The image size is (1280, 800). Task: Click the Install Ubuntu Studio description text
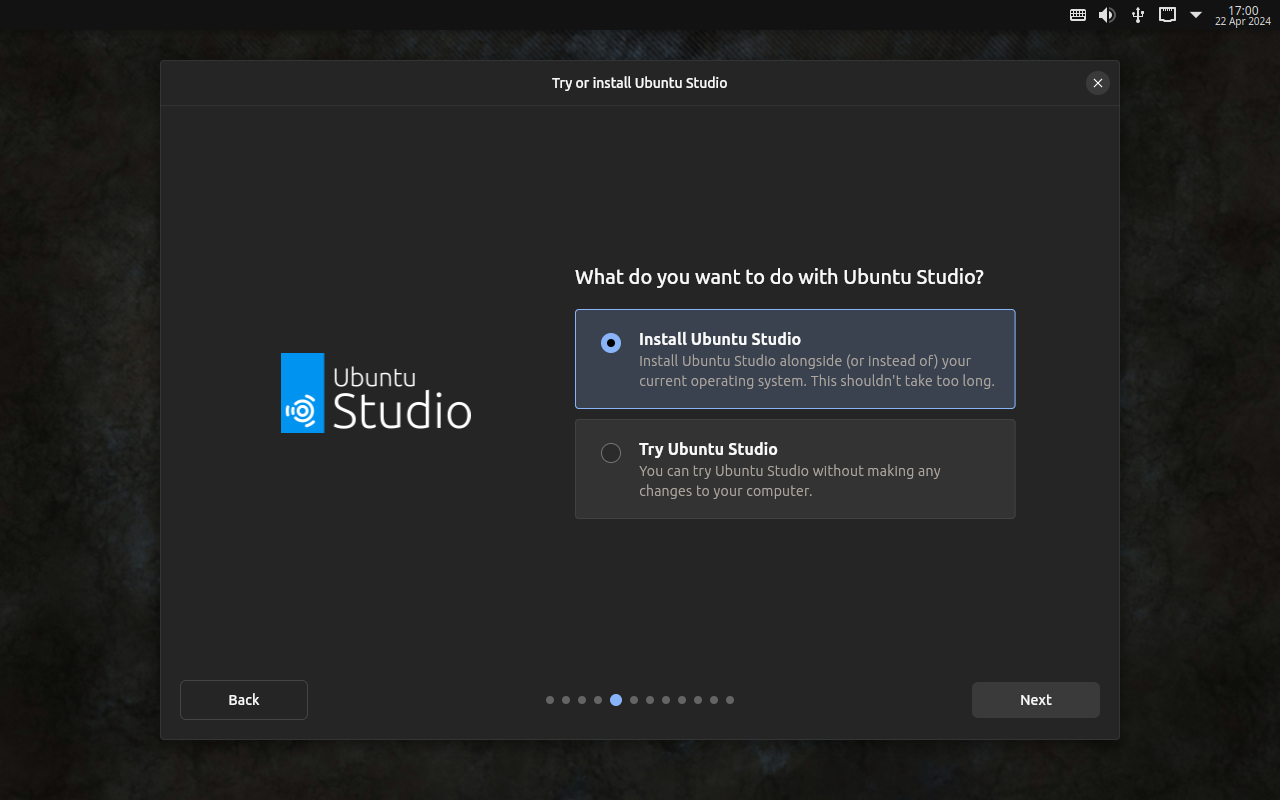[816, 371]
